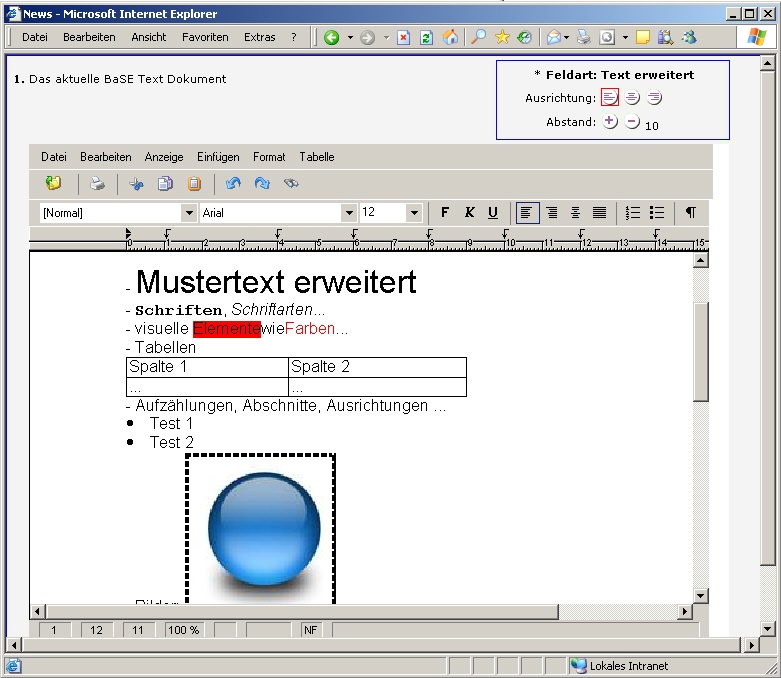Viewport: 781px width, 678px height.
Task: Toggle underline (U) formatting
Action: click(x=493, y=212)
